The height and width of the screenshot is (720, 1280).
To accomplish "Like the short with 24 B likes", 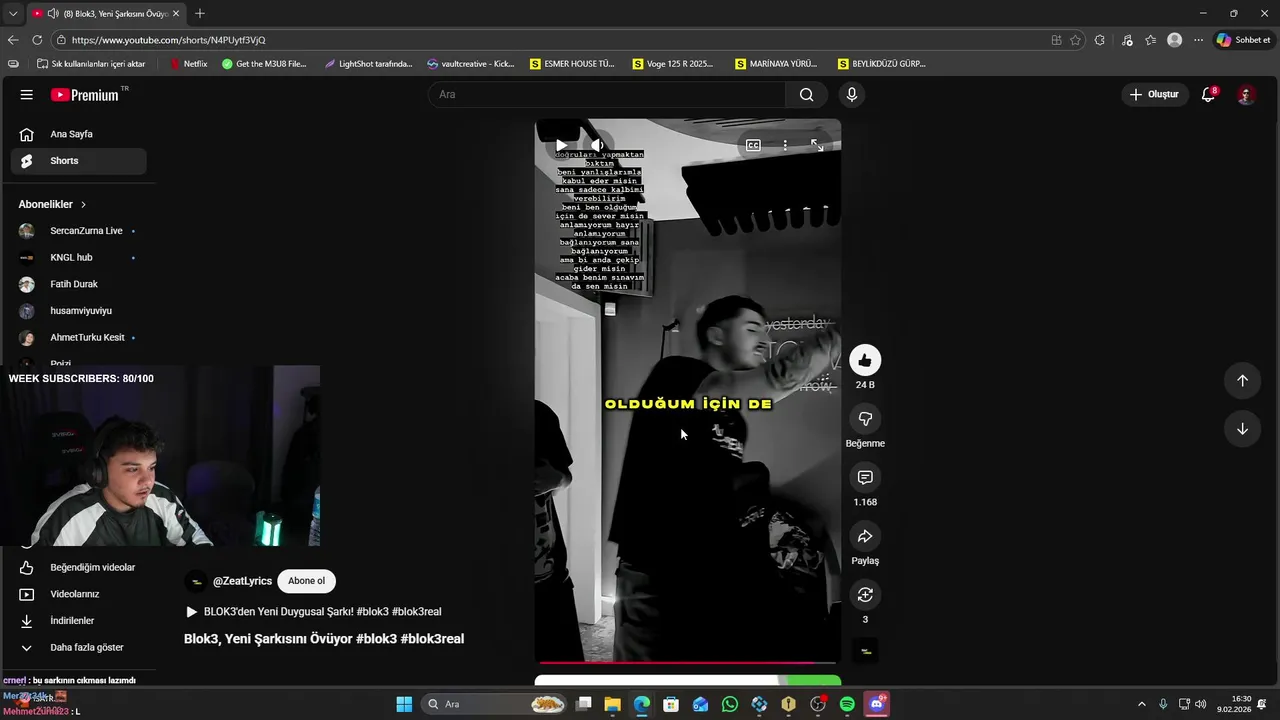I will click(865, 360).
